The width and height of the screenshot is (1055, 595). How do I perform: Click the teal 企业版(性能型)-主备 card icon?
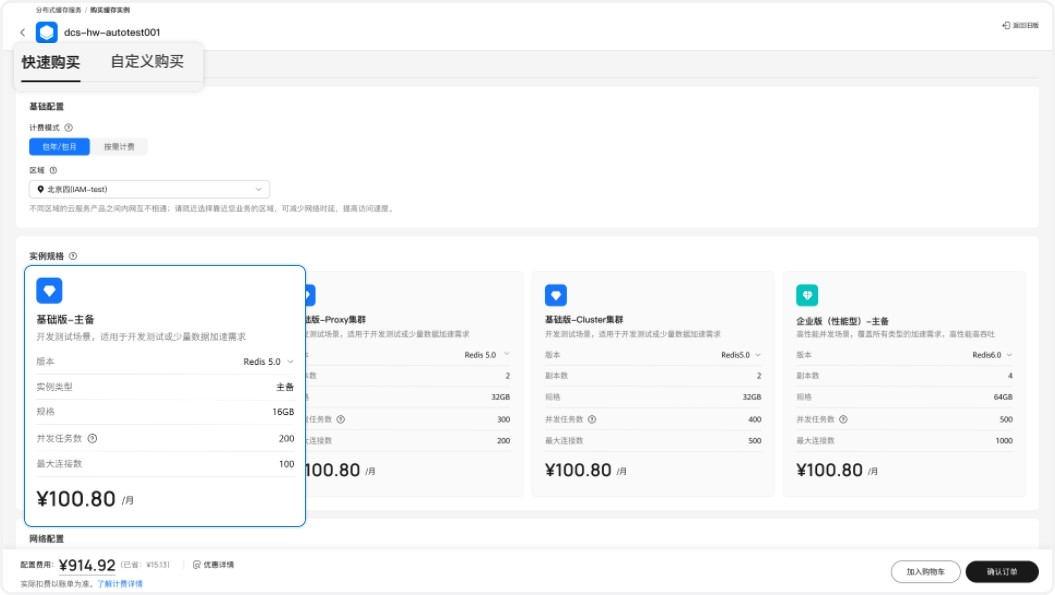coord(807,295)
